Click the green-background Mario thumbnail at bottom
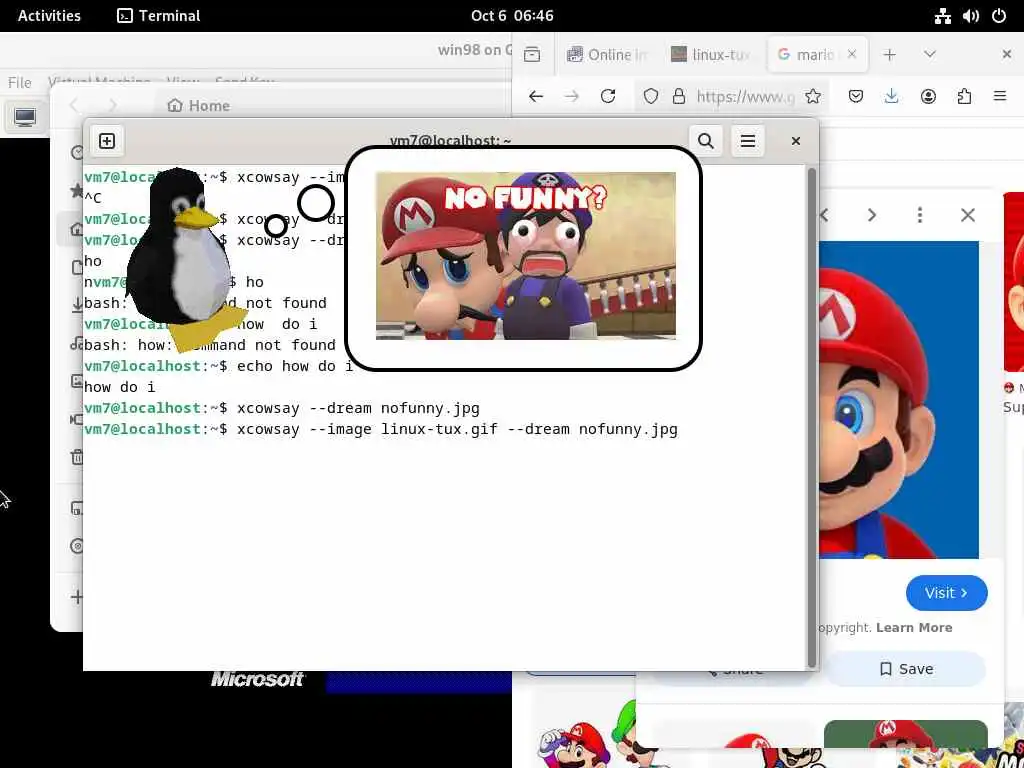1024x768 pixels. click(x=905, y=734)
